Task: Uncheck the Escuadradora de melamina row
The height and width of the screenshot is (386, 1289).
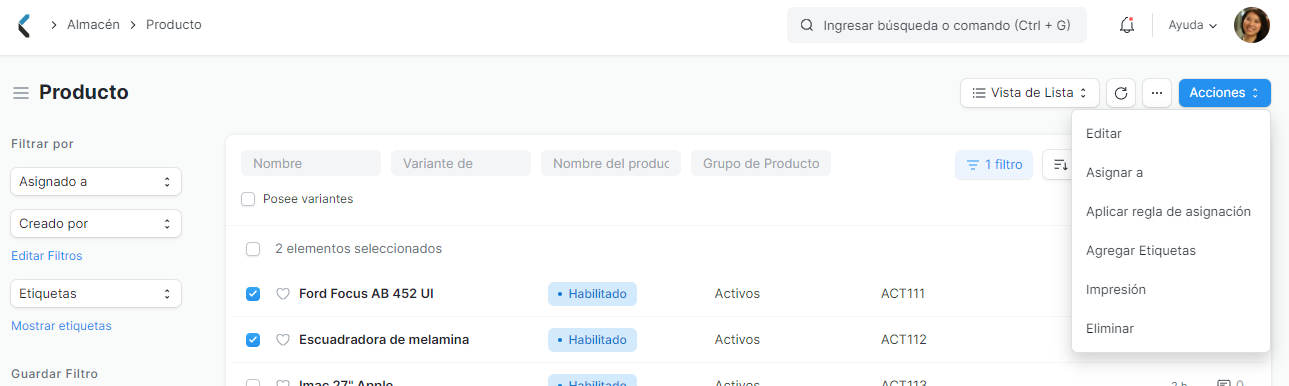Action: click(x=253, y=340)
